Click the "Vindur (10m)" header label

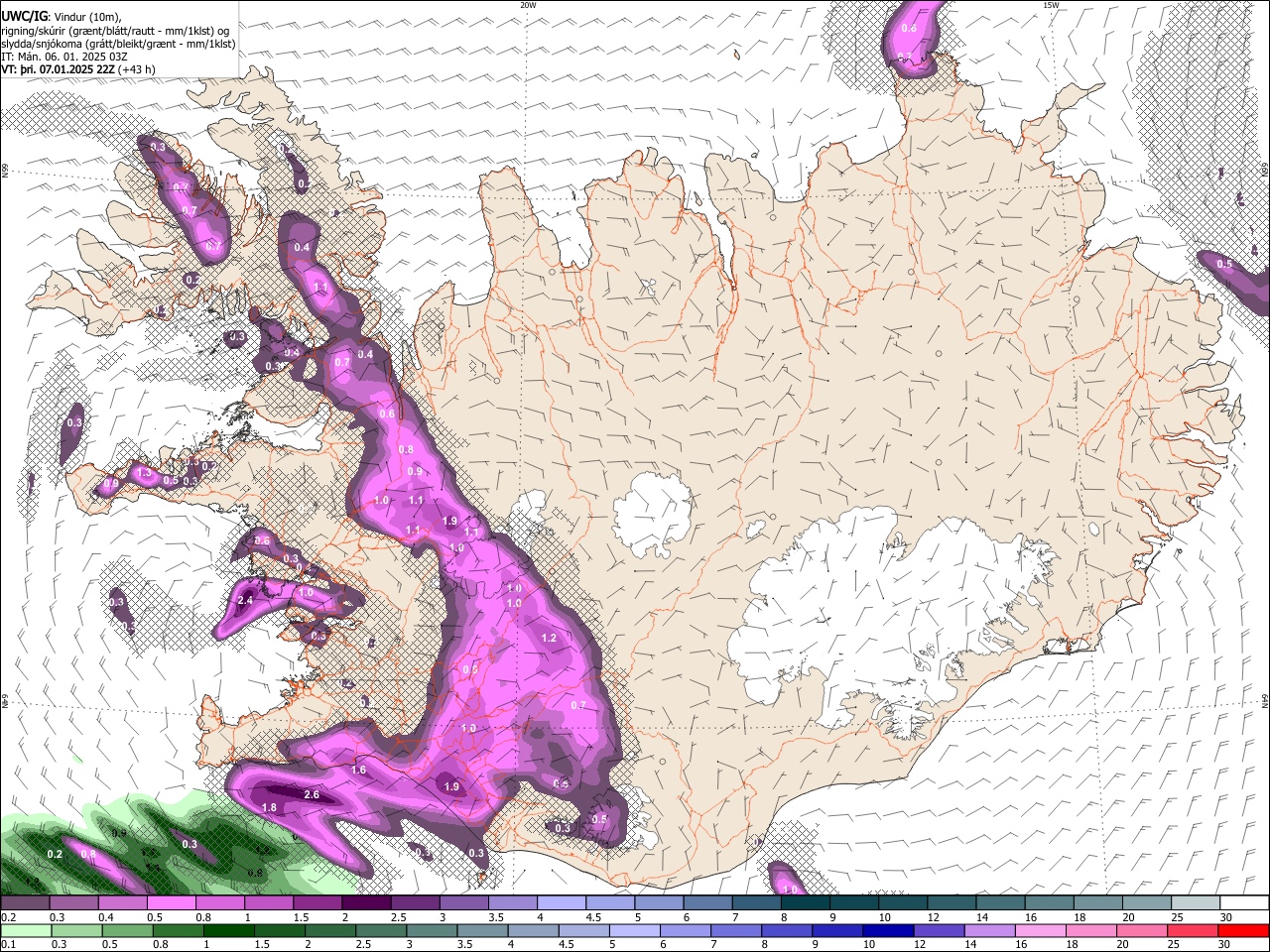coord(89,17)
